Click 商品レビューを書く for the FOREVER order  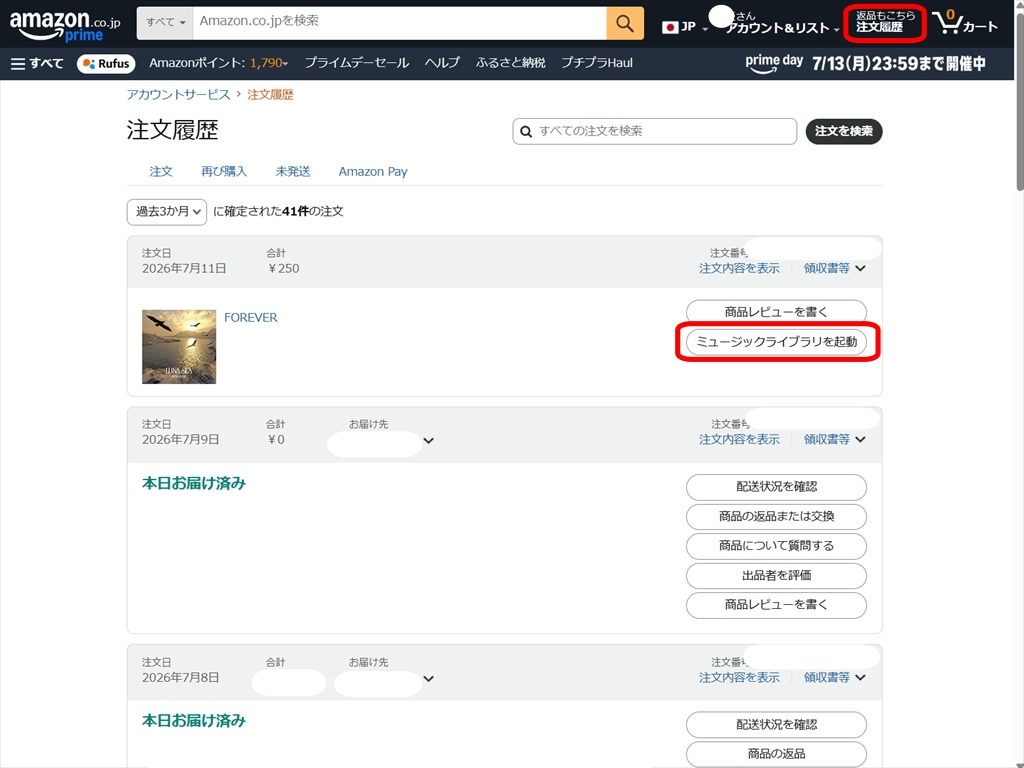click(776, 312)
